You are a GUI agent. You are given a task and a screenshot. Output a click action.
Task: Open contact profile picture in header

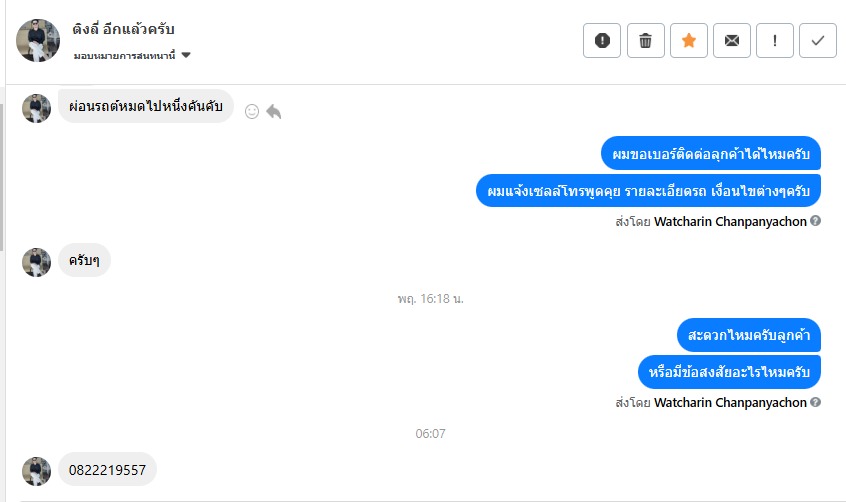coord(37,40)
